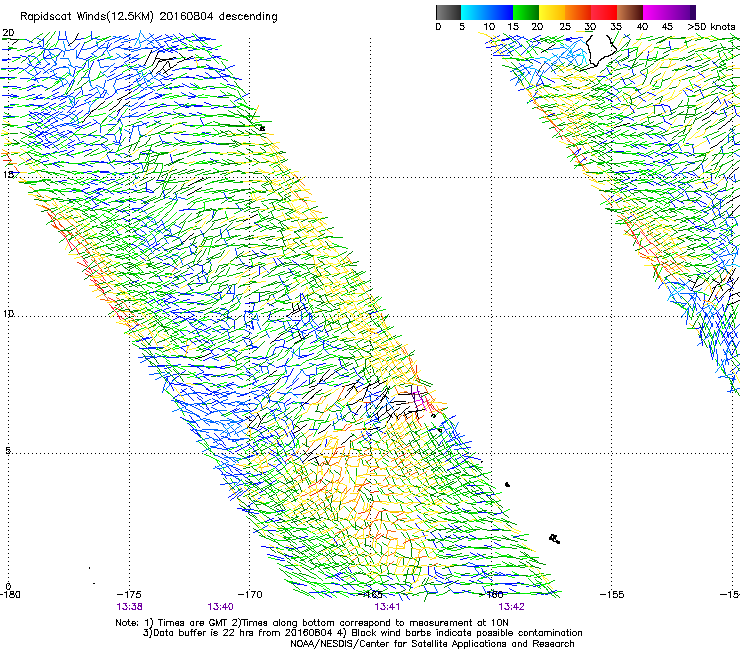Click the note line '3)Data buffer is 22 hrs'
The height and width of the screenshot is (650, 740).
coord(362,633)
